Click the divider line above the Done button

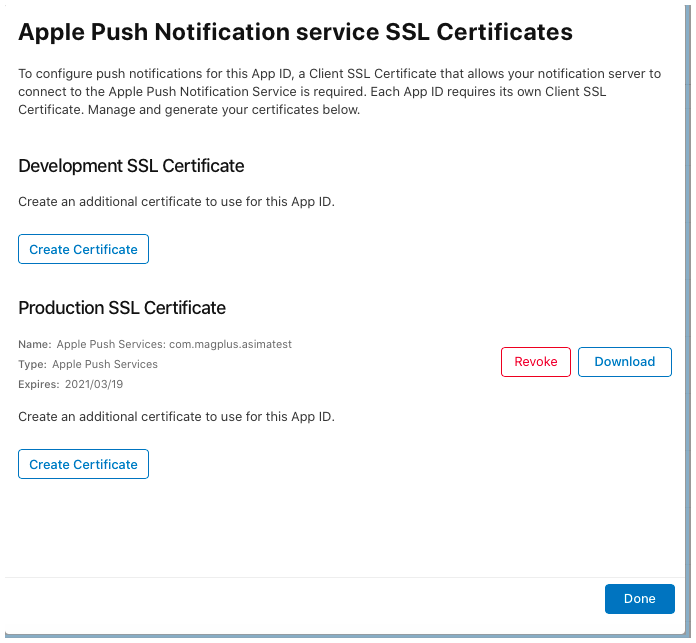[x=345, y=577]
